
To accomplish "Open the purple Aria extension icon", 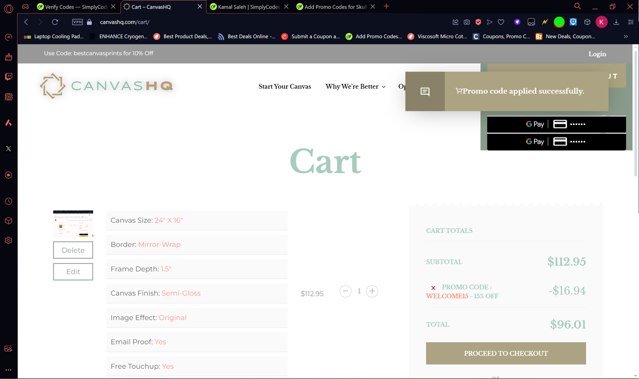I will [x=517, y=22].
